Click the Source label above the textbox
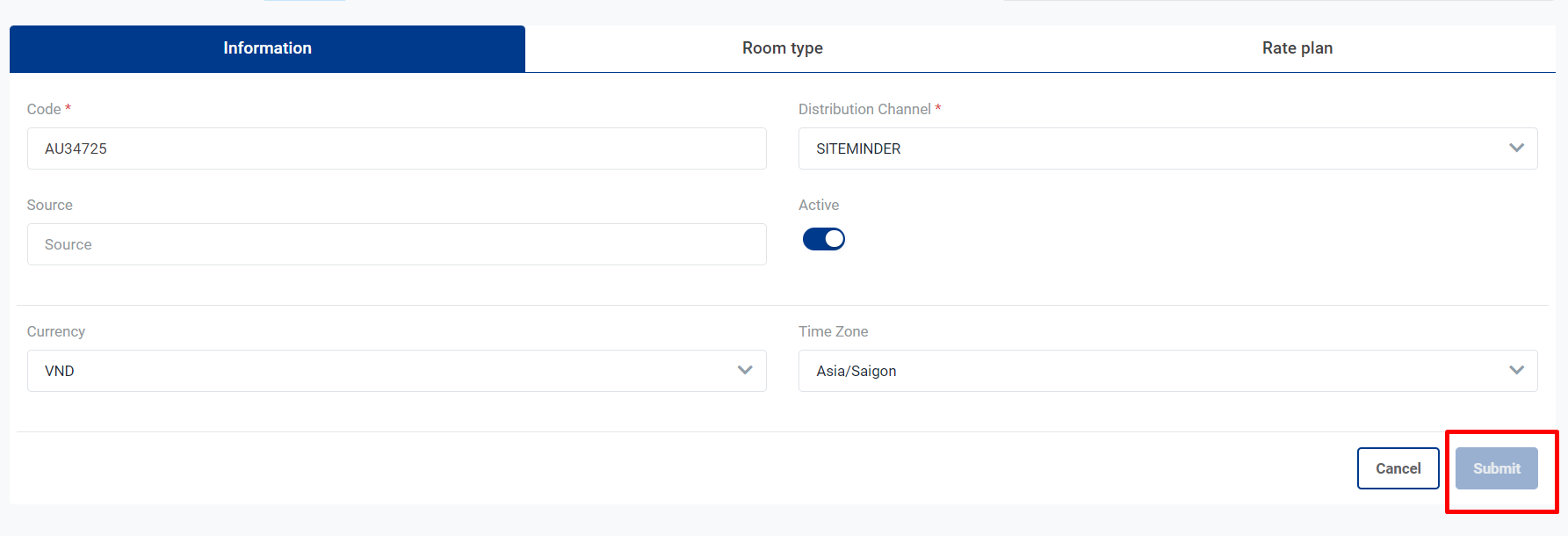Viewport: 1568px width, 536px height. pos(50,205)
